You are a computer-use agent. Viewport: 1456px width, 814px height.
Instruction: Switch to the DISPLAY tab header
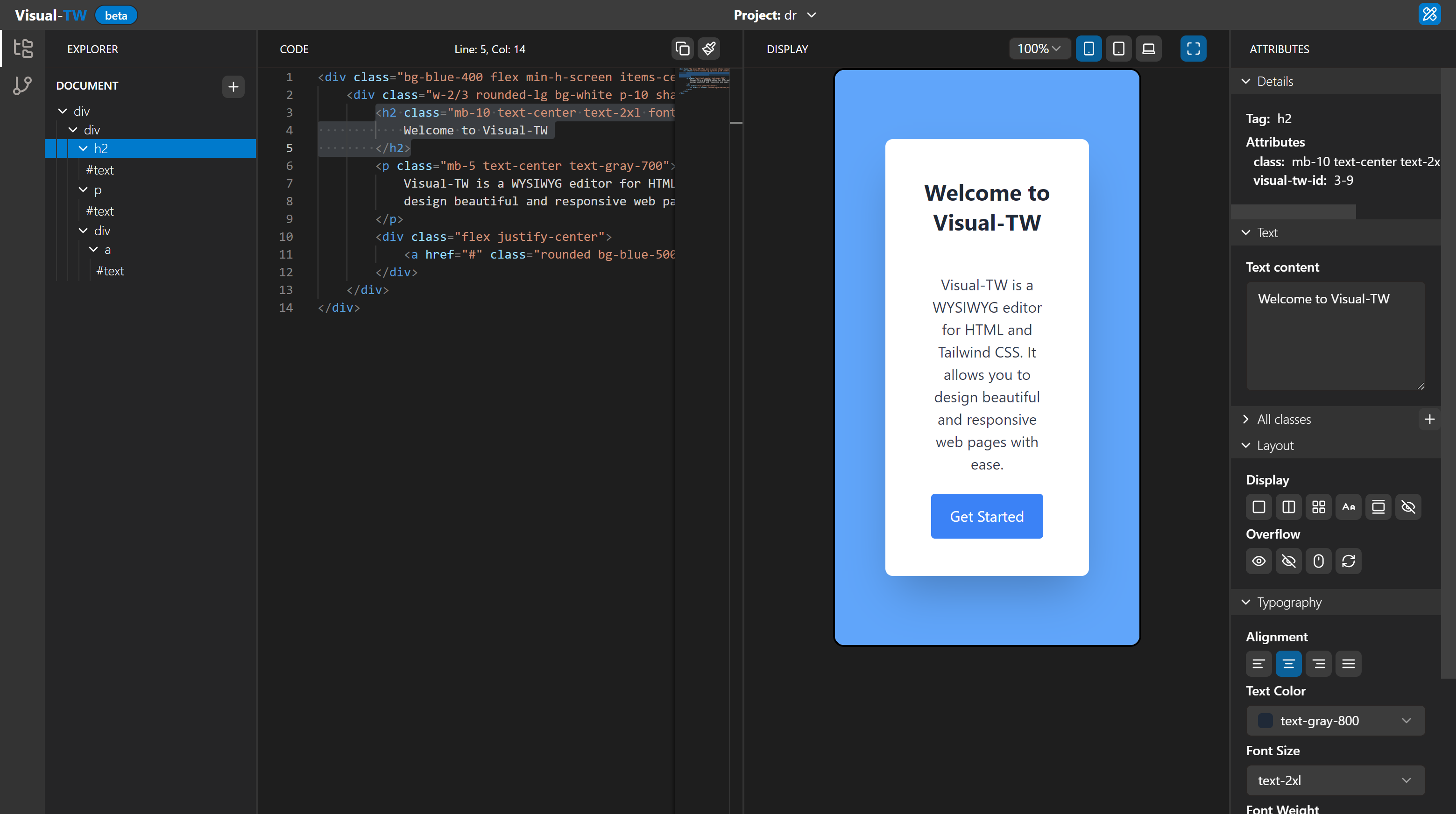tap(787, 49)
